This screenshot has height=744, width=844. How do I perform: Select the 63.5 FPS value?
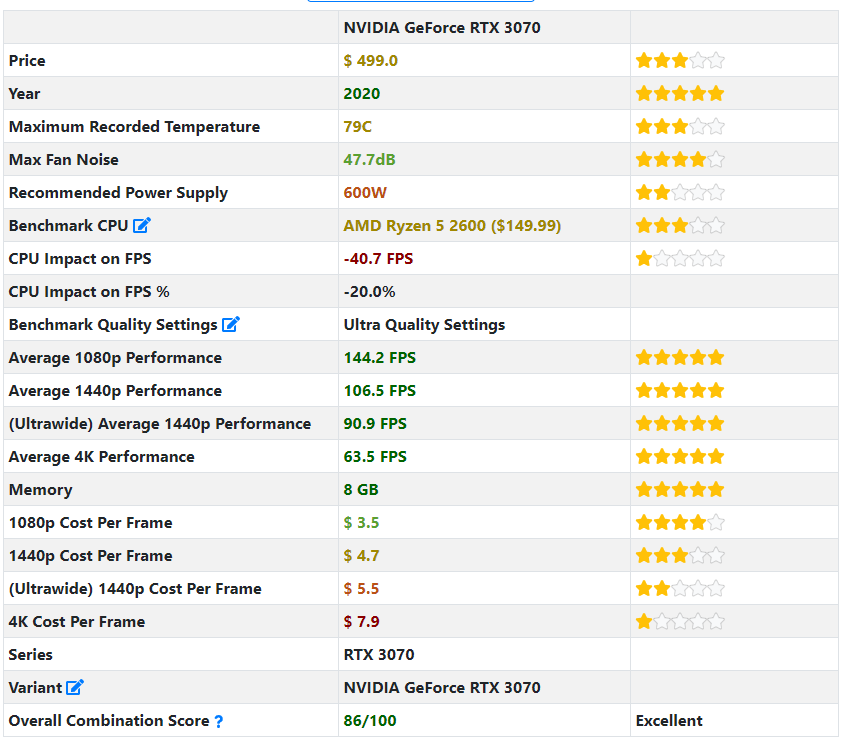point(375,457)
